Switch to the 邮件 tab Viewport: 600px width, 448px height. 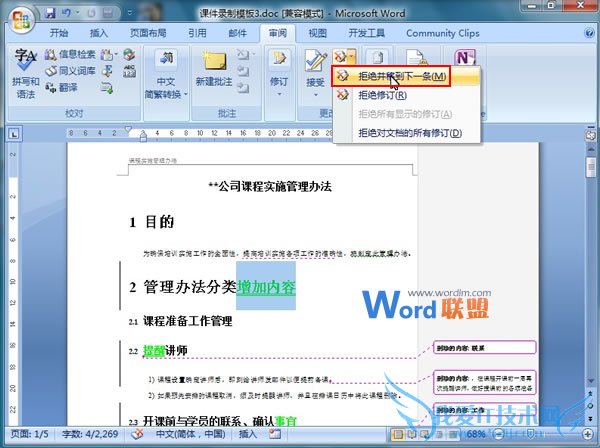pos(238,33)
